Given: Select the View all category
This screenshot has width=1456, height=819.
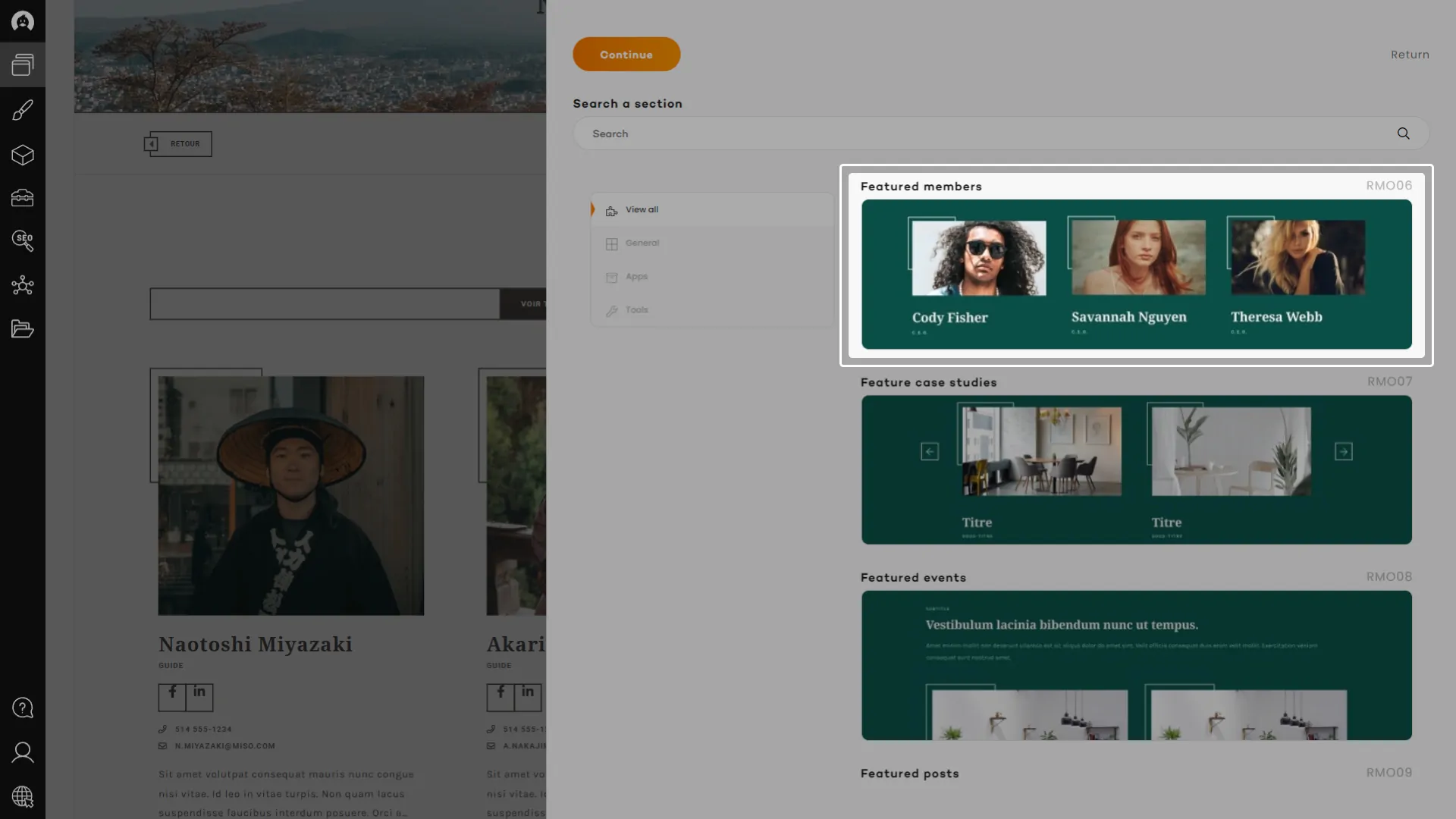Looking at the screenshot, I should point(642,210).
